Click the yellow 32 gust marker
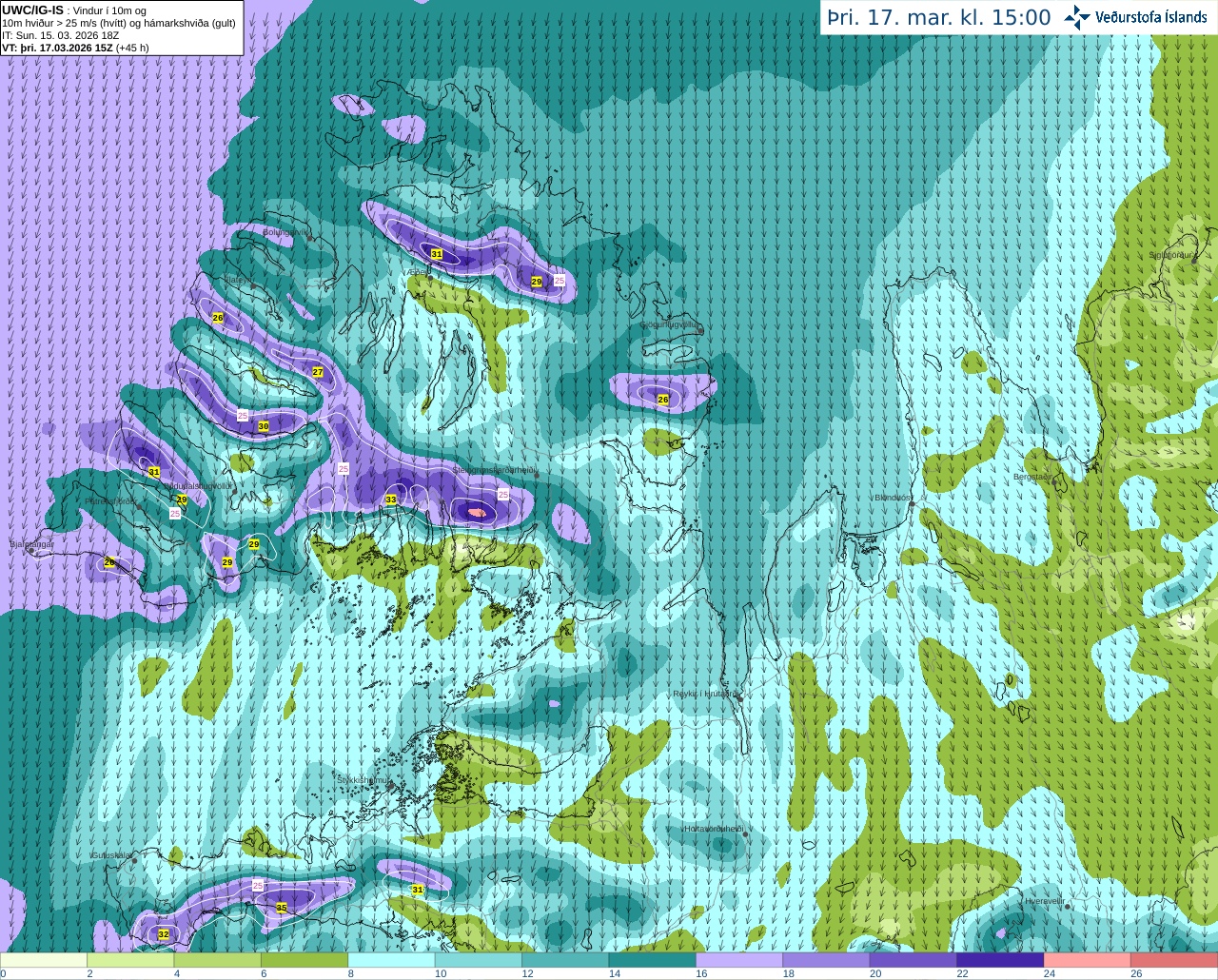 click(x=164, y=934)
